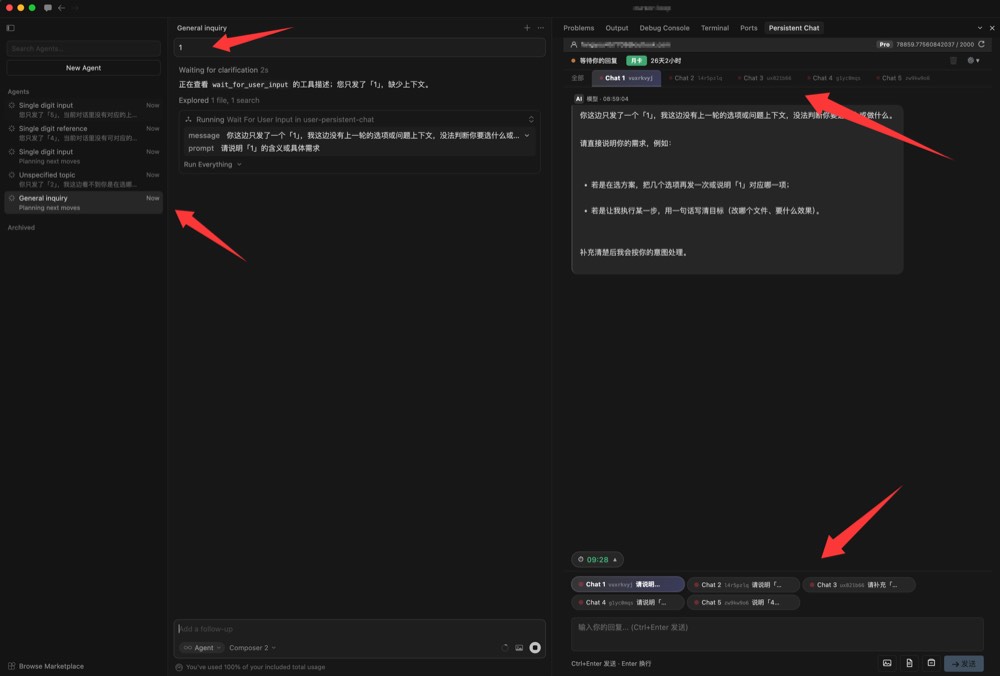Click the file attach icon near send button

pos(909,663)
